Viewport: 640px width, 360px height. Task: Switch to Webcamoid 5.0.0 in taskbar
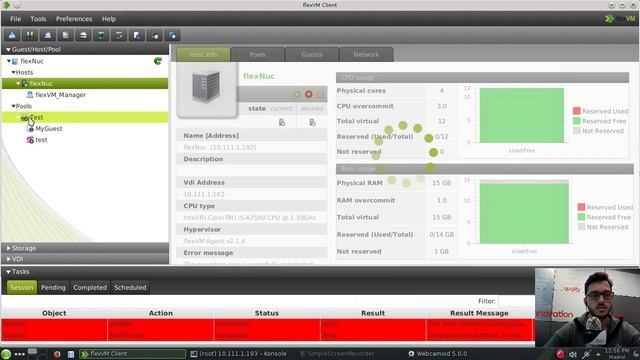(x=438, y=354)
